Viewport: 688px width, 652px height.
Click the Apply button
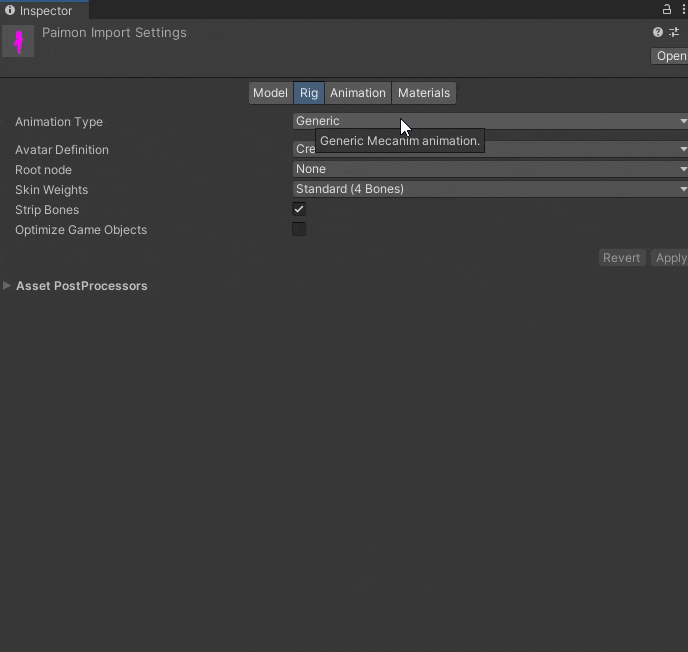pos(670,258)
